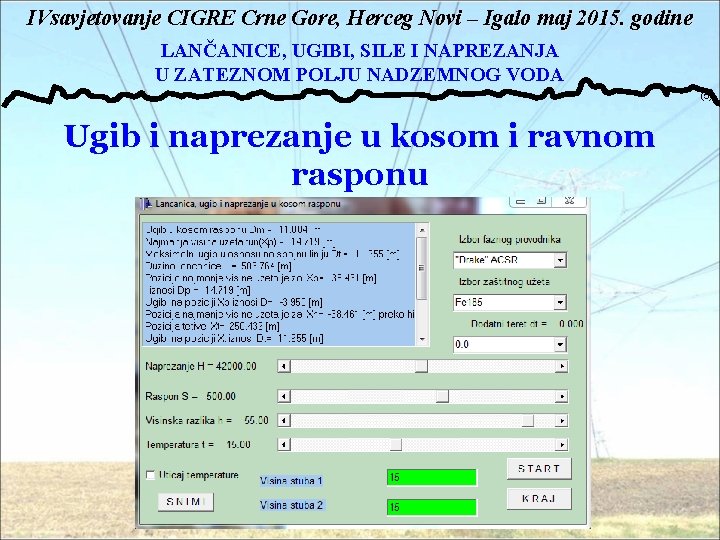
Task: Maximize the Lancanica window
Action: click(541, 201)
